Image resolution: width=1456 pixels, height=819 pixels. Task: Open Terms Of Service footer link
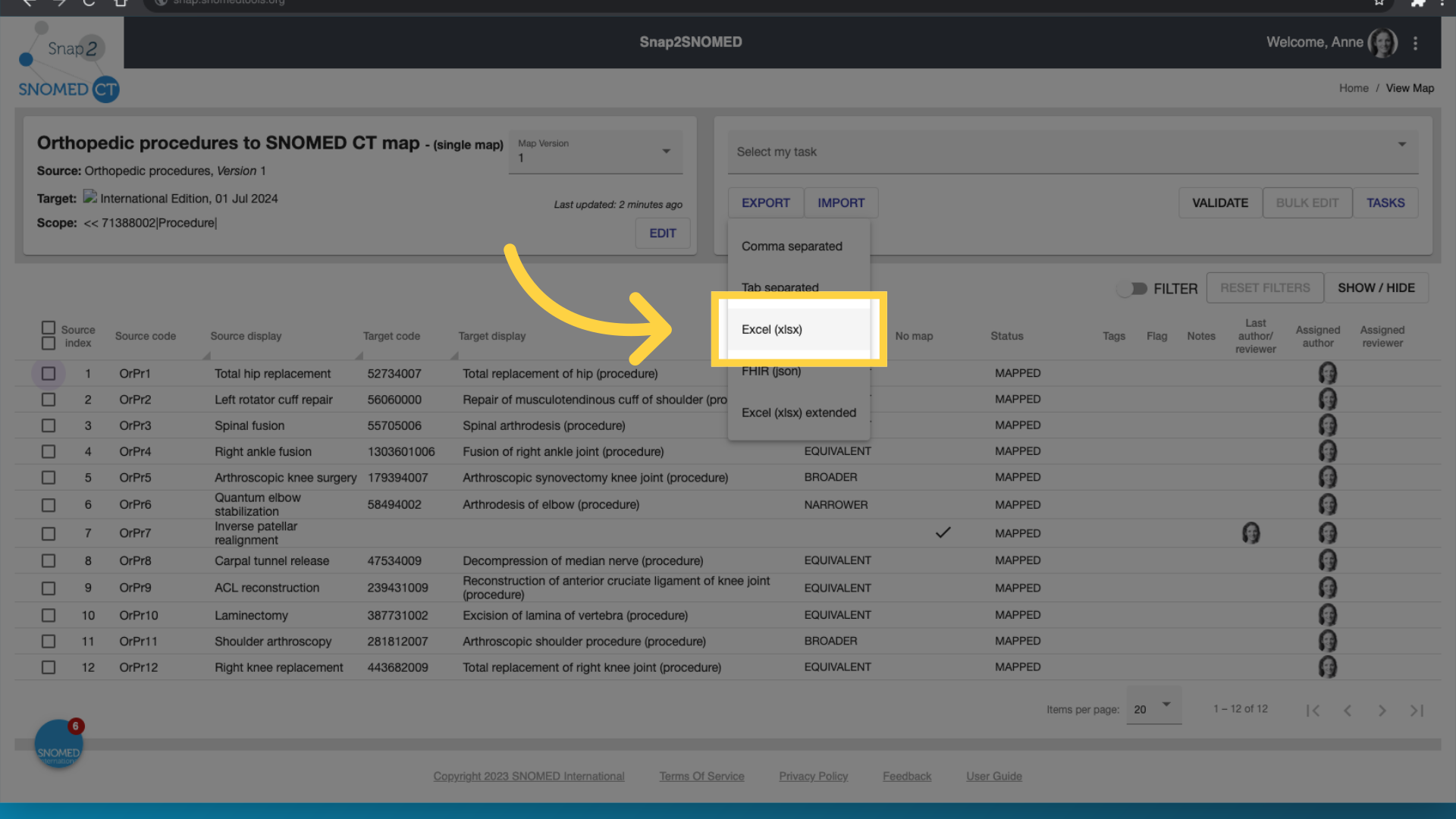coord(701,777)
